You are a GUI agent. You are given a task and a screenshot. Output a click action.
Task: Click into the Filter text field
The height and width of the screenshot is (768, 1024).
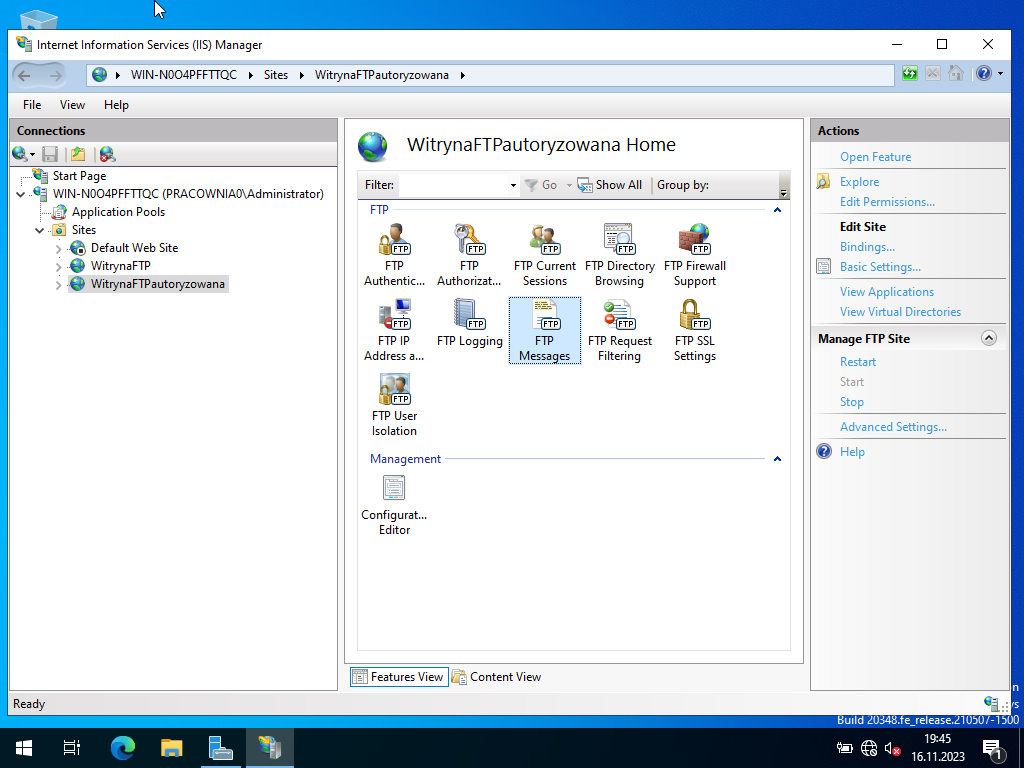coord(453,185)
